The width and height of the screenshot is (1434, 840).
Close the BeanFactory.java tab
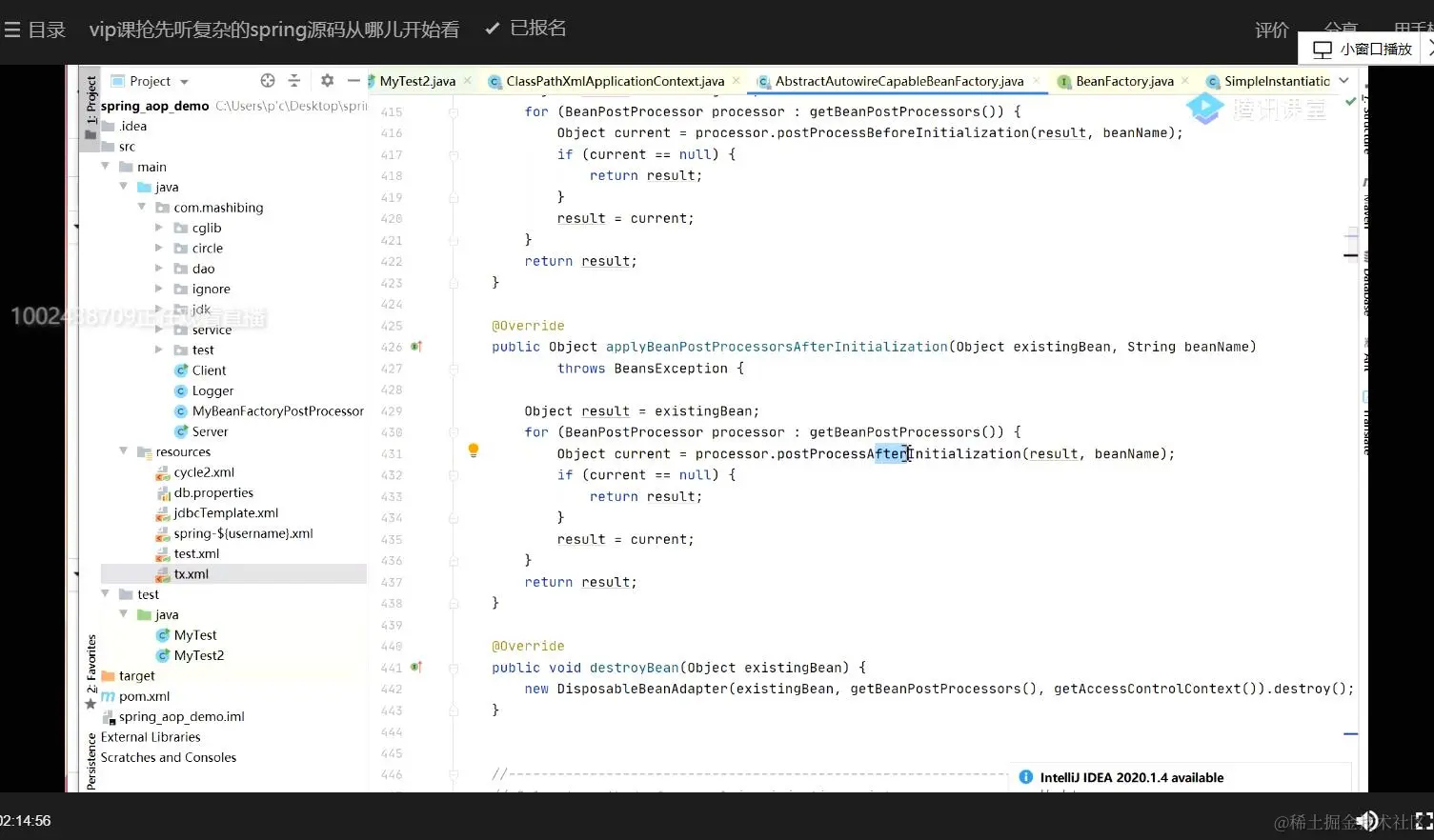tap(1184, 81)
